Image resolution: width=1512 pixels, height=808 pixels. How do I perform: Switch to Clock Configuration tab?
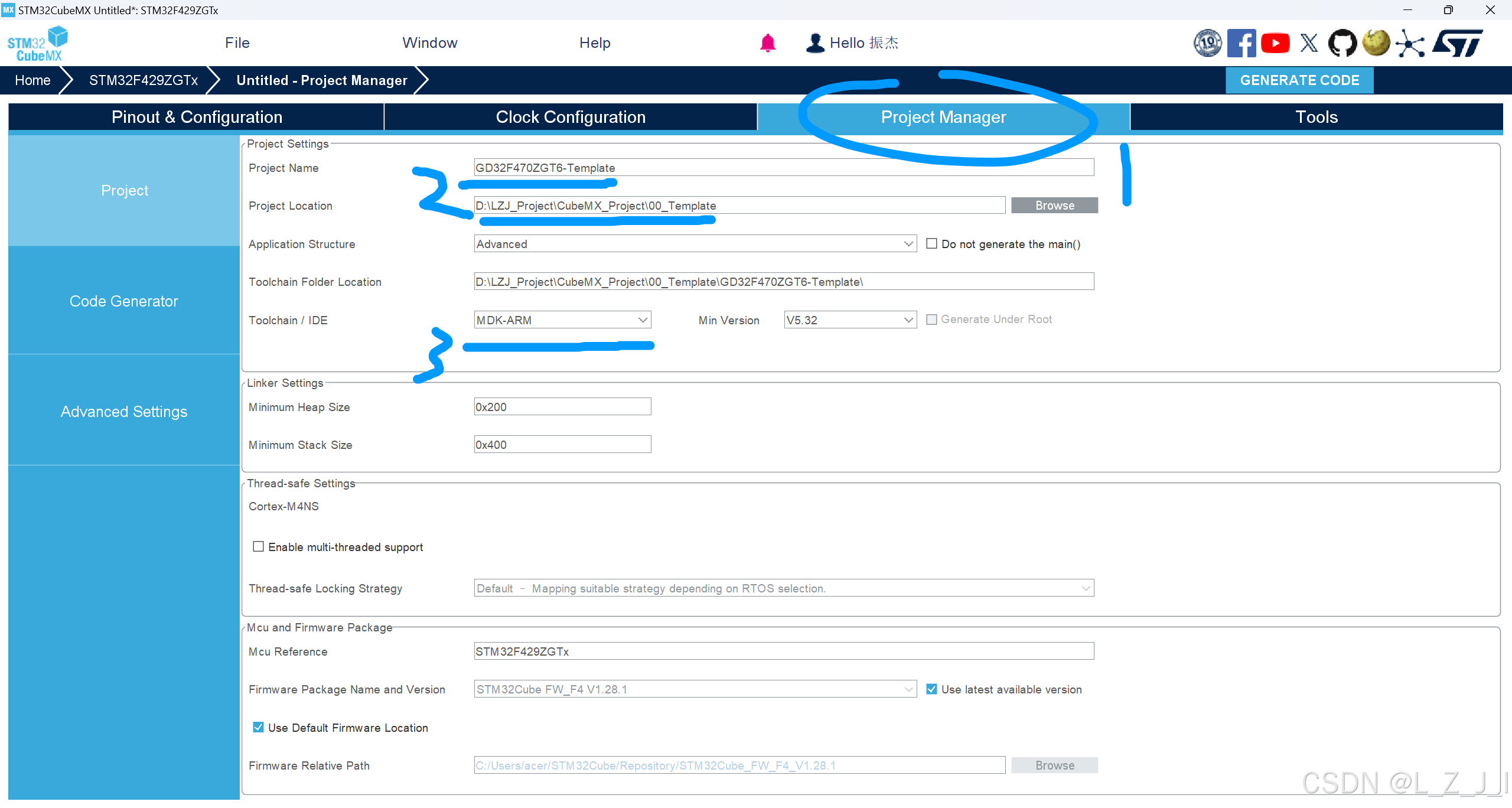click(x=571, y=117)
